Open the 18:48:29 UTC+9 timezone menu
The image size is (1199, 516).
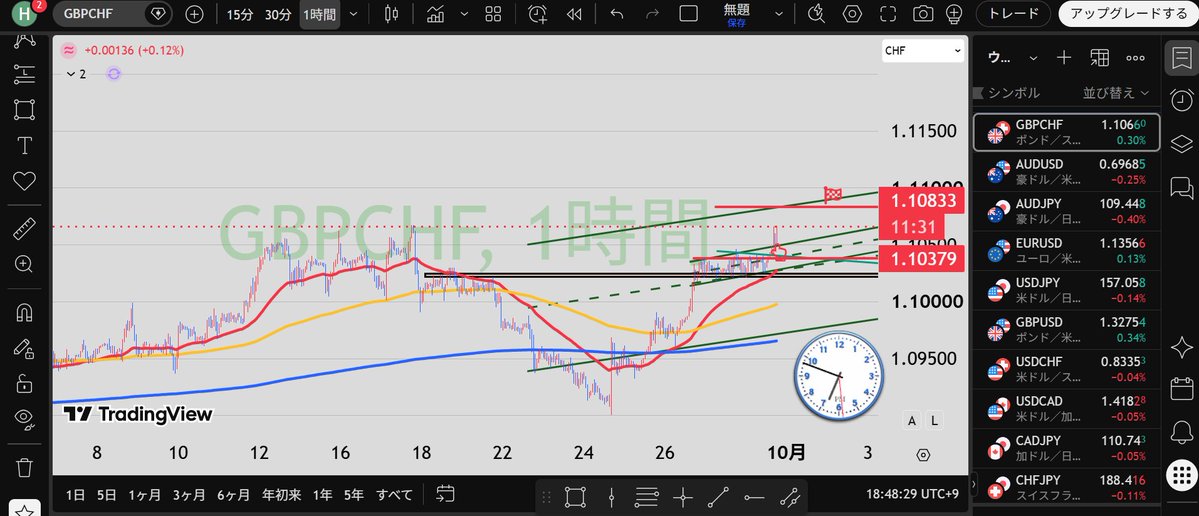(x=913, y=495)
